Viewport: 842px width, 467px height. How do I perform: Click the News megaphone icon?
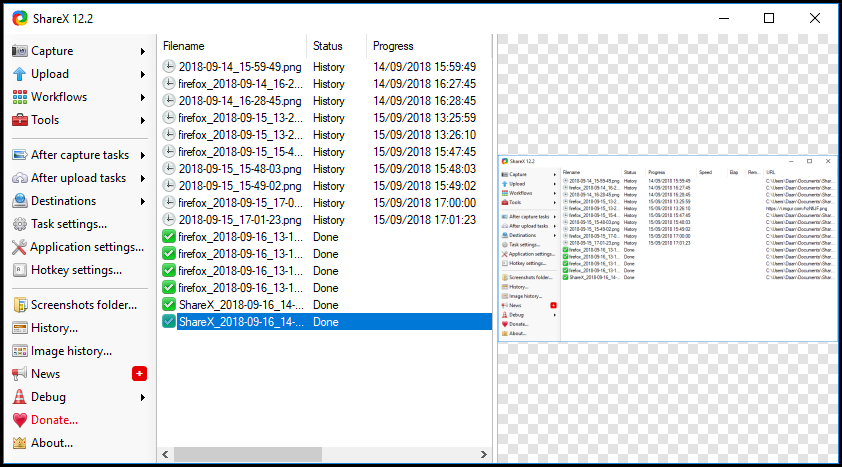tap(19, 374)
